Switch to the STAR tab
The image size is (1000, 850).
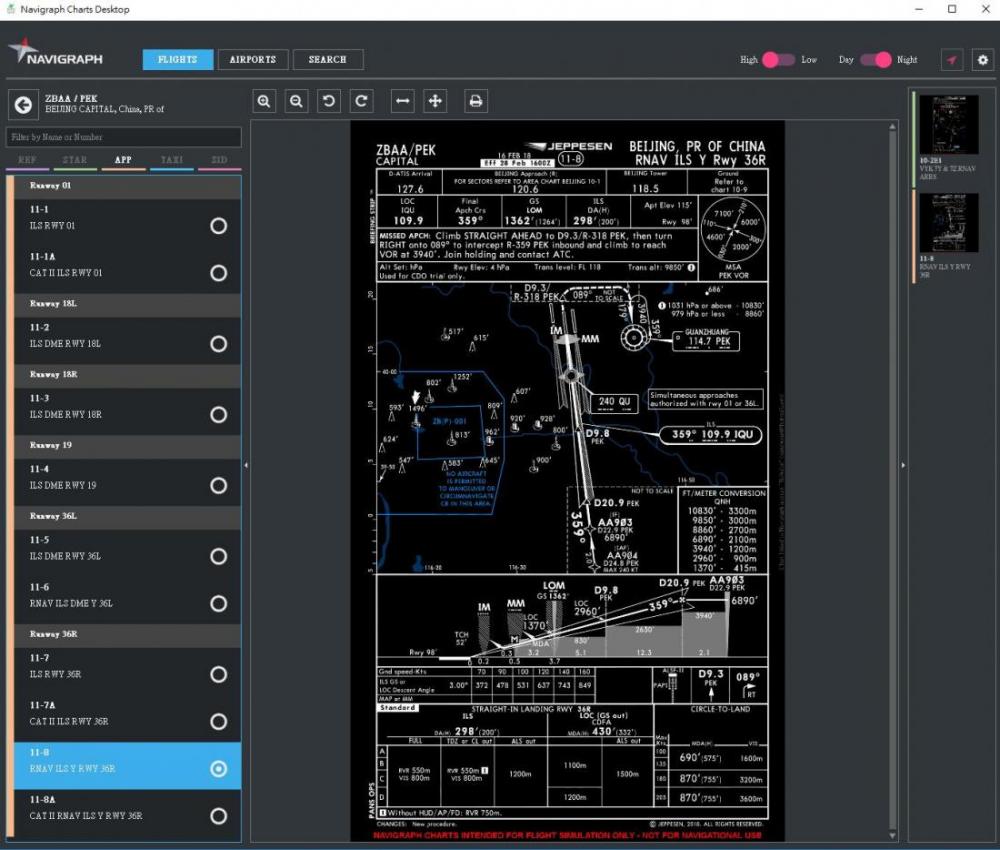75,160
